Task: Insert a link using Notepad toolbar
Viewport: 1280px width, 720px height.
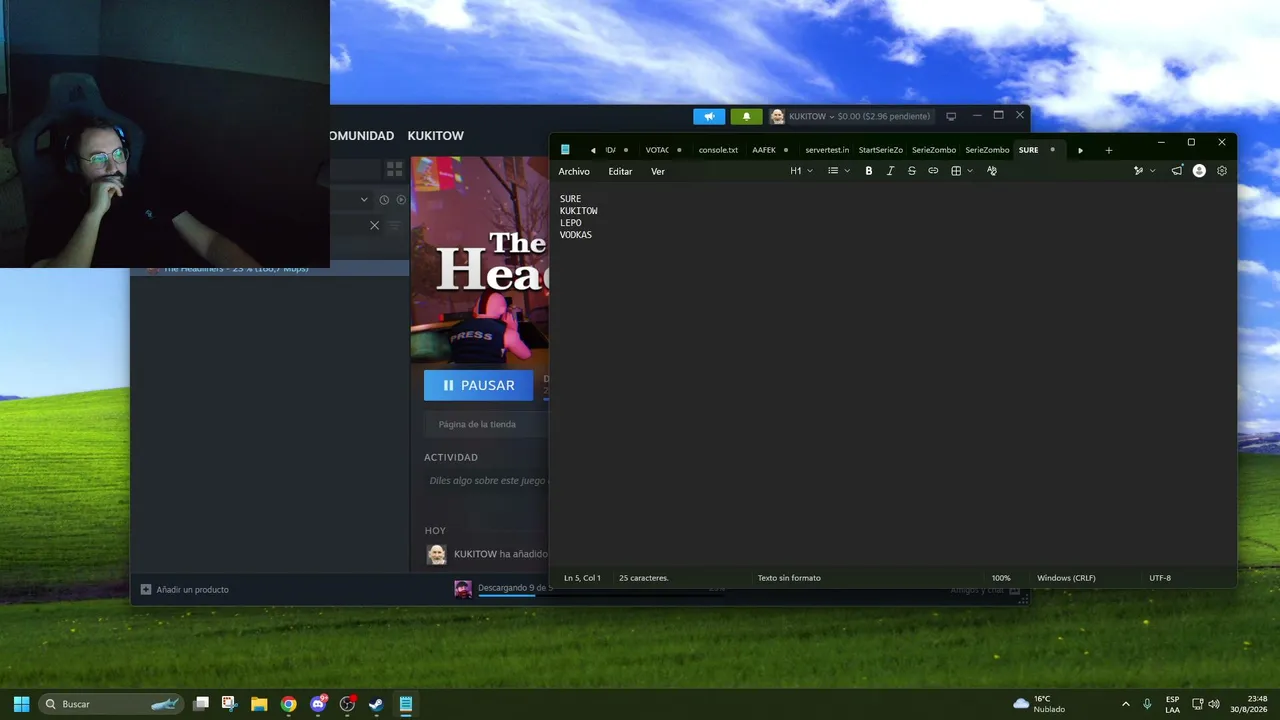Action: 933,171
